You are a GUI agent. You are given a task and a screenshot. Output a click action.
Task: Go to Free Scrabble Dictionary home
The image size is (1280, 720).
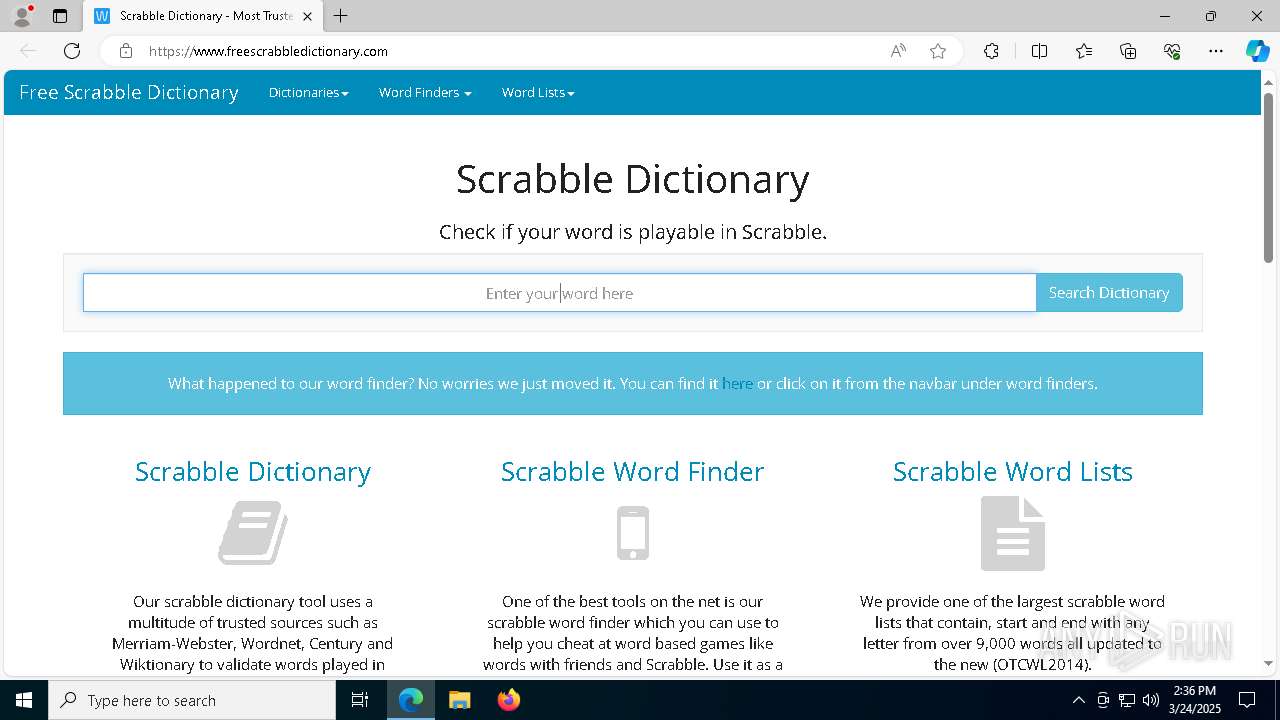click(129, 92)
